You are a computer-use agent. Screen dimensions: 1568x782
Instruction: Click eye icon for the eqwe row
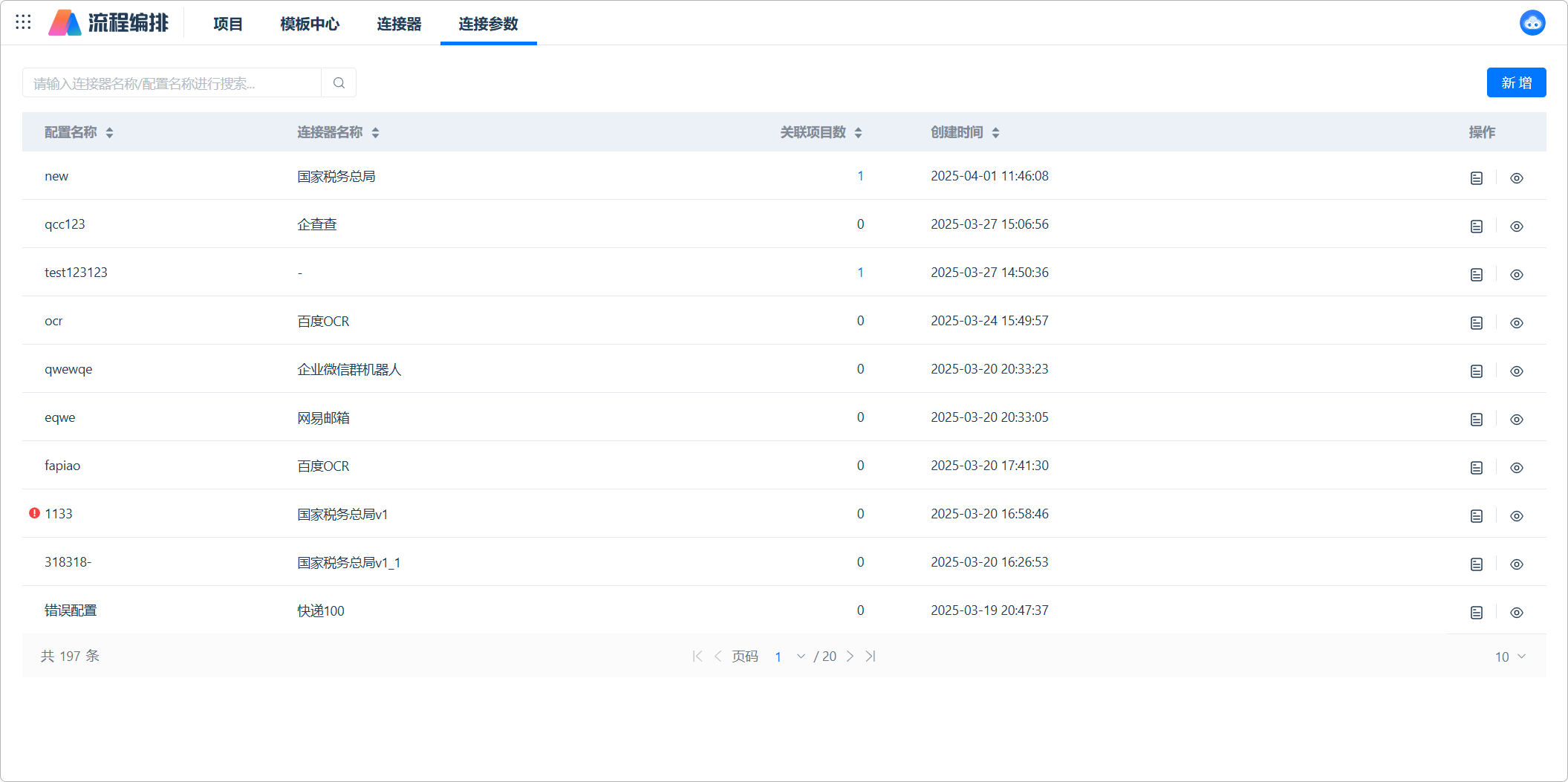1516,420
